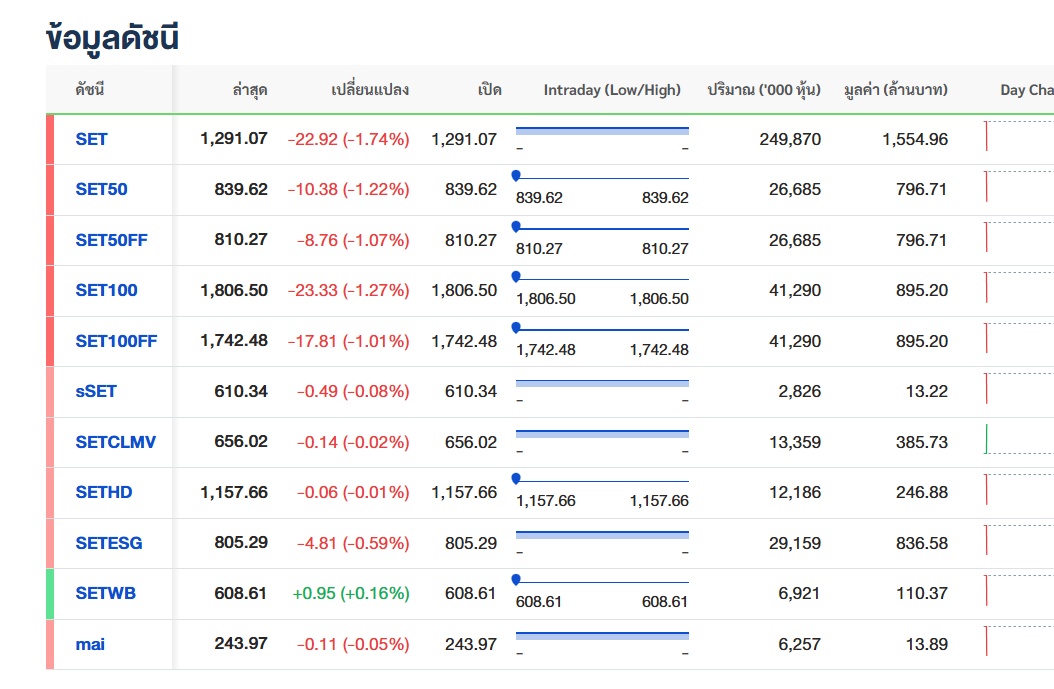1054x689 pixels.
Task: Click the มูลค่า (ล้านบาท) column header
Action: tap(895, 90)
